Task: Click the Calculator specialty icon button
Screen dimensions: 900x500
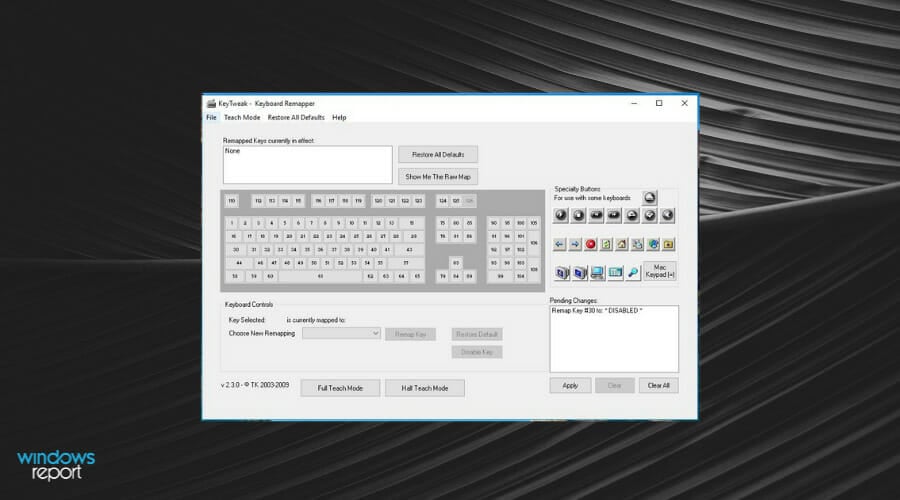Action: [615, 273]
